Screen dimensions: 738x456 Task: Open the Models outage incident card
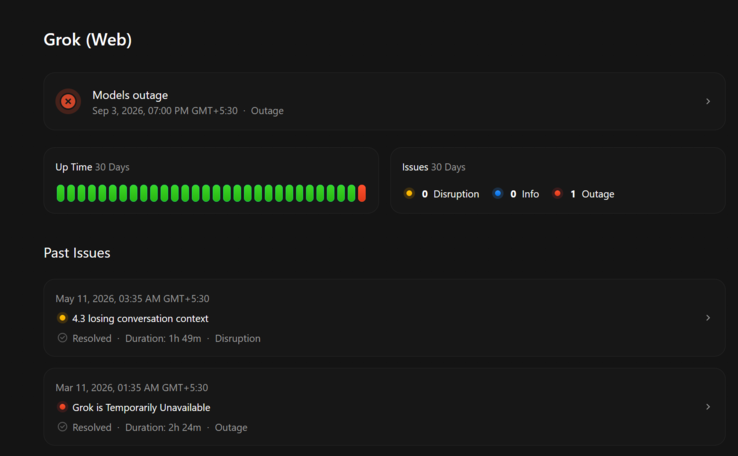[x=384, y=101]
